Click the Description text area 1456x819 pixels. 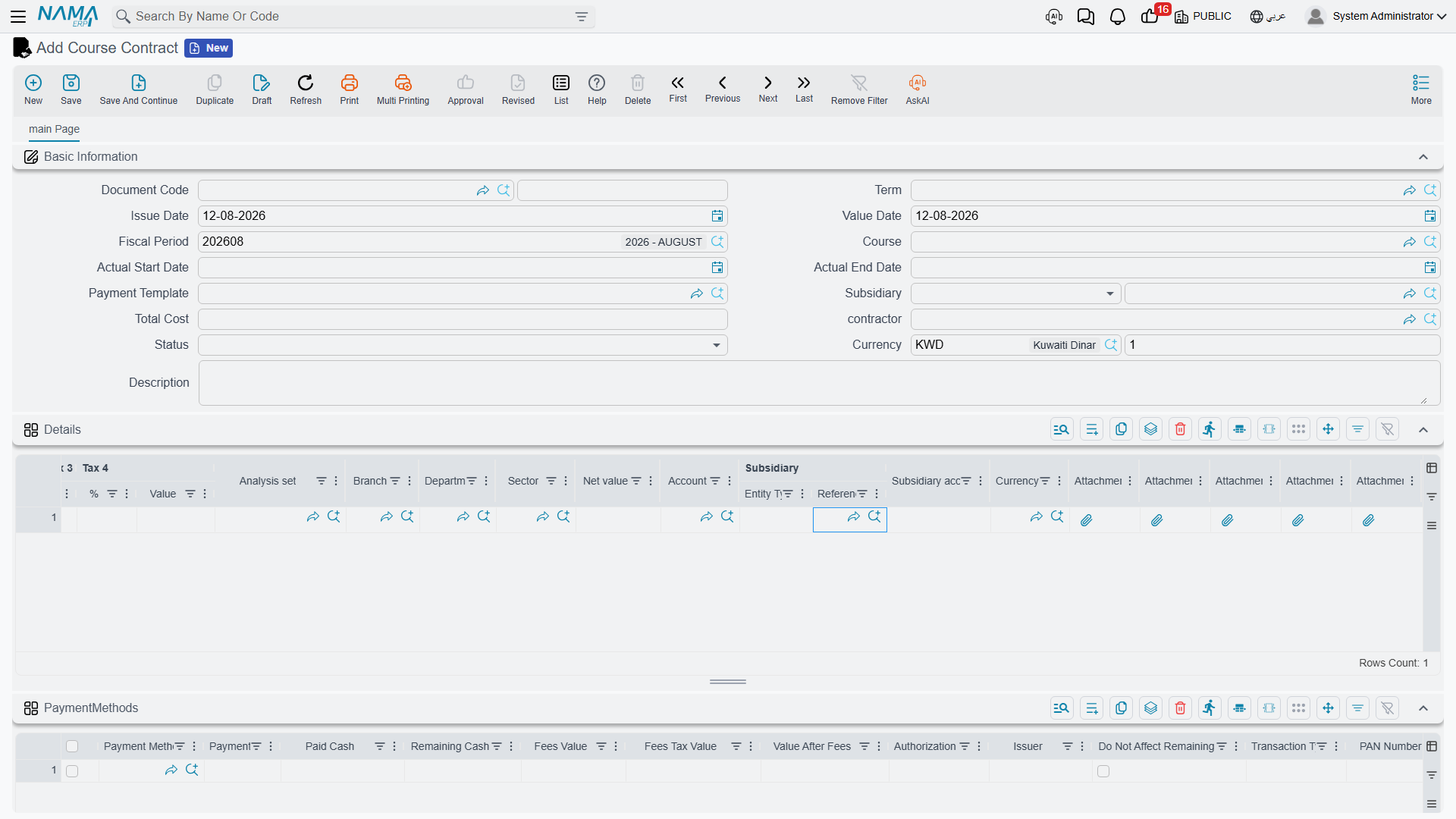819,383
